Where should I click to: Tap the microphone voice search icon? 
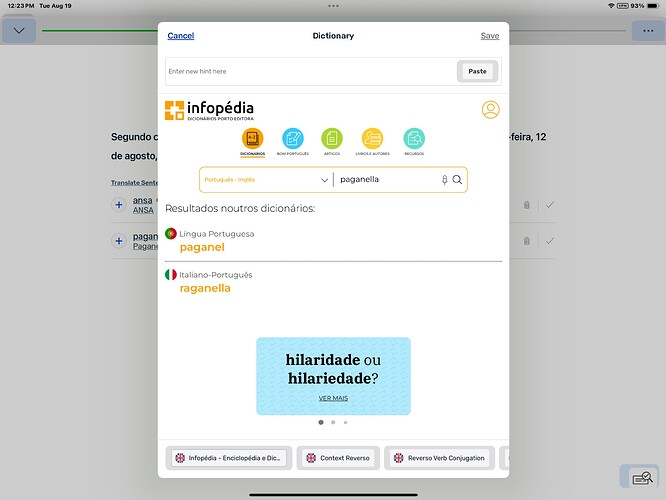click(444, 180)
